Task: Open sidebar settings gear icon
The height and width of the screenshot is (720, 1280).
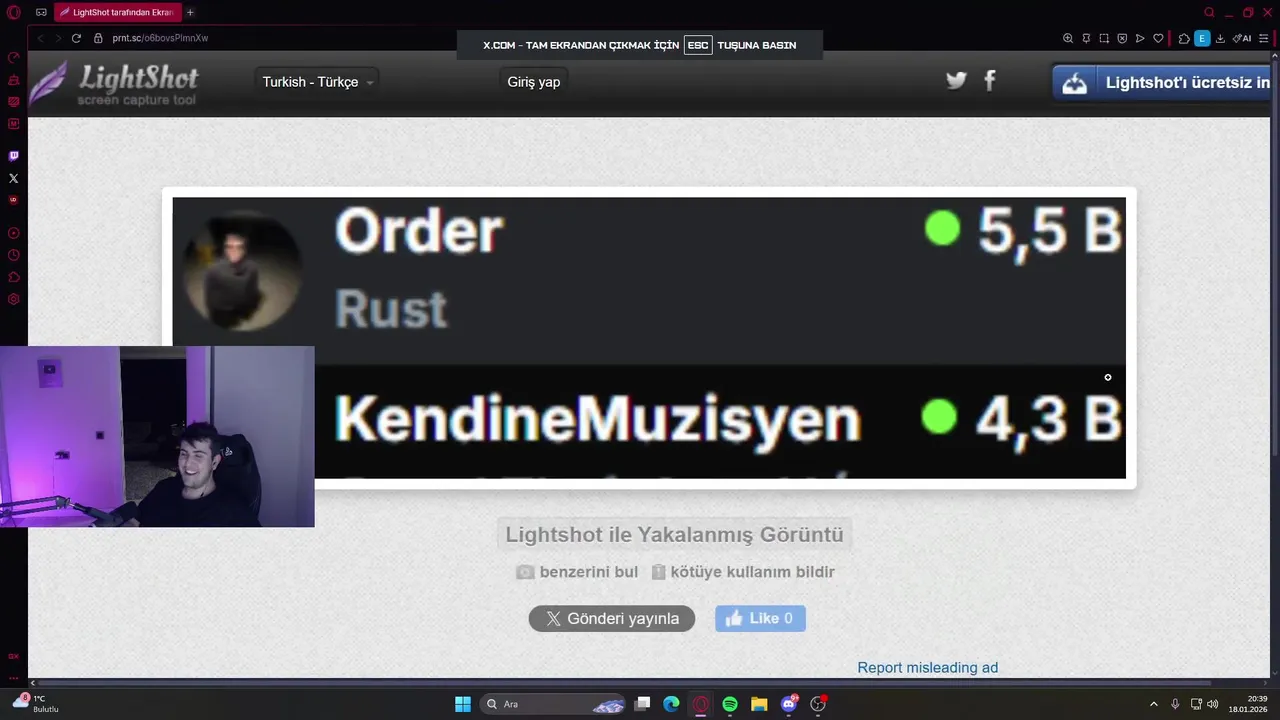Action: (13, 299)
